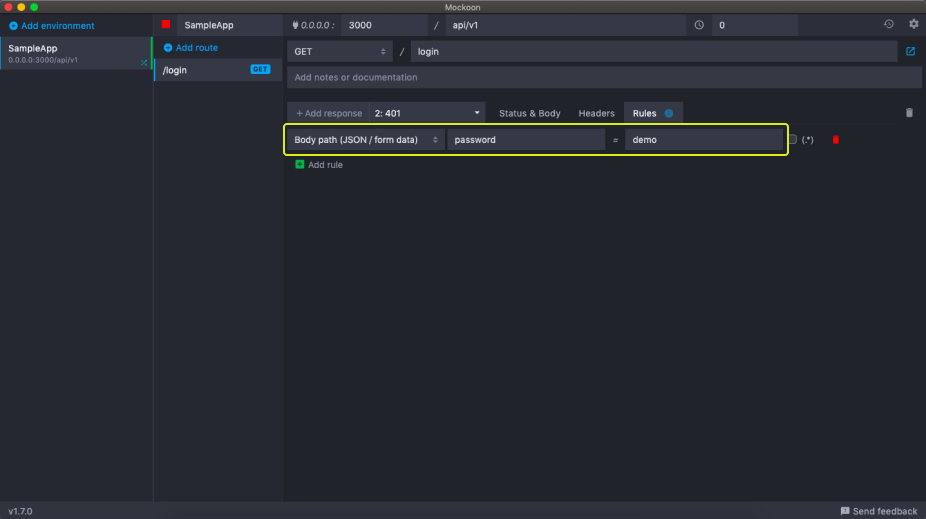The width and height of the screenshot is (926, 519).
Task: Switch to the Status & Body tab
Action: (529, 113)
